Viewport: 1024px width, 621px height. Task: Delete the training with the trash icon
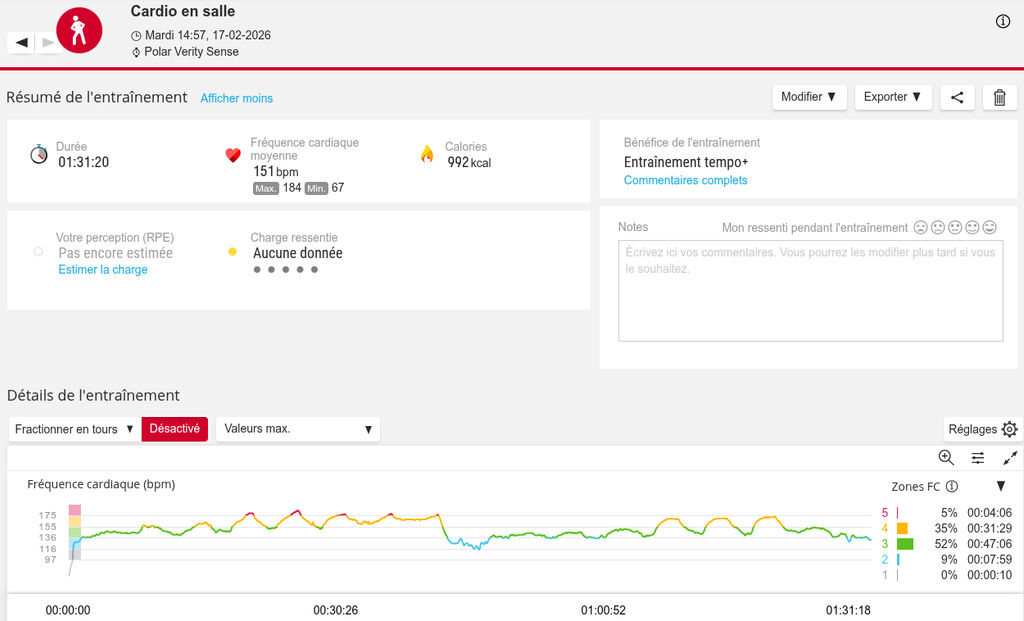(x=999, y=97)
